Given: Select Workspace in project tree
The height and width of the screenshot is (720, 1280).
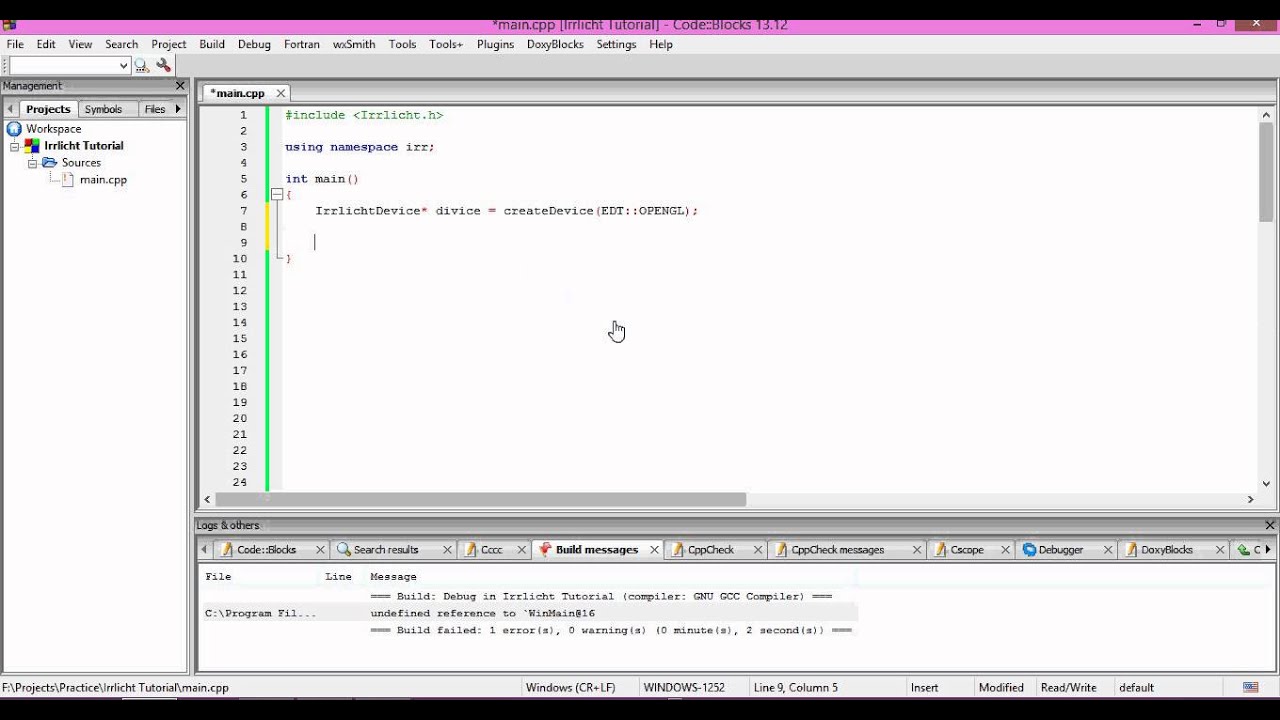Looking at the screenshot, I should (54, 129).
